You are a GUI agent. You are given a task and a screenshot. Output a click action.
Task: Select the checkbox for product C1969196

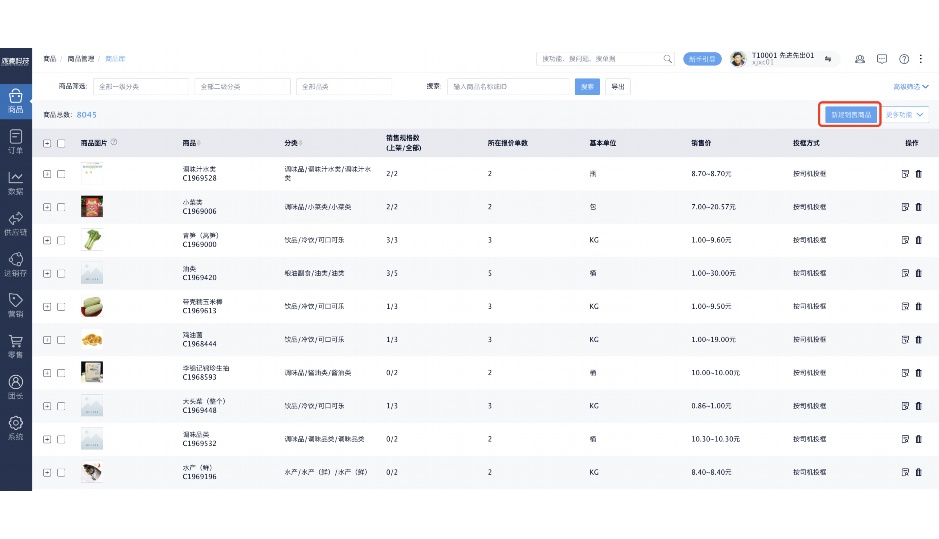click(61, 472)
